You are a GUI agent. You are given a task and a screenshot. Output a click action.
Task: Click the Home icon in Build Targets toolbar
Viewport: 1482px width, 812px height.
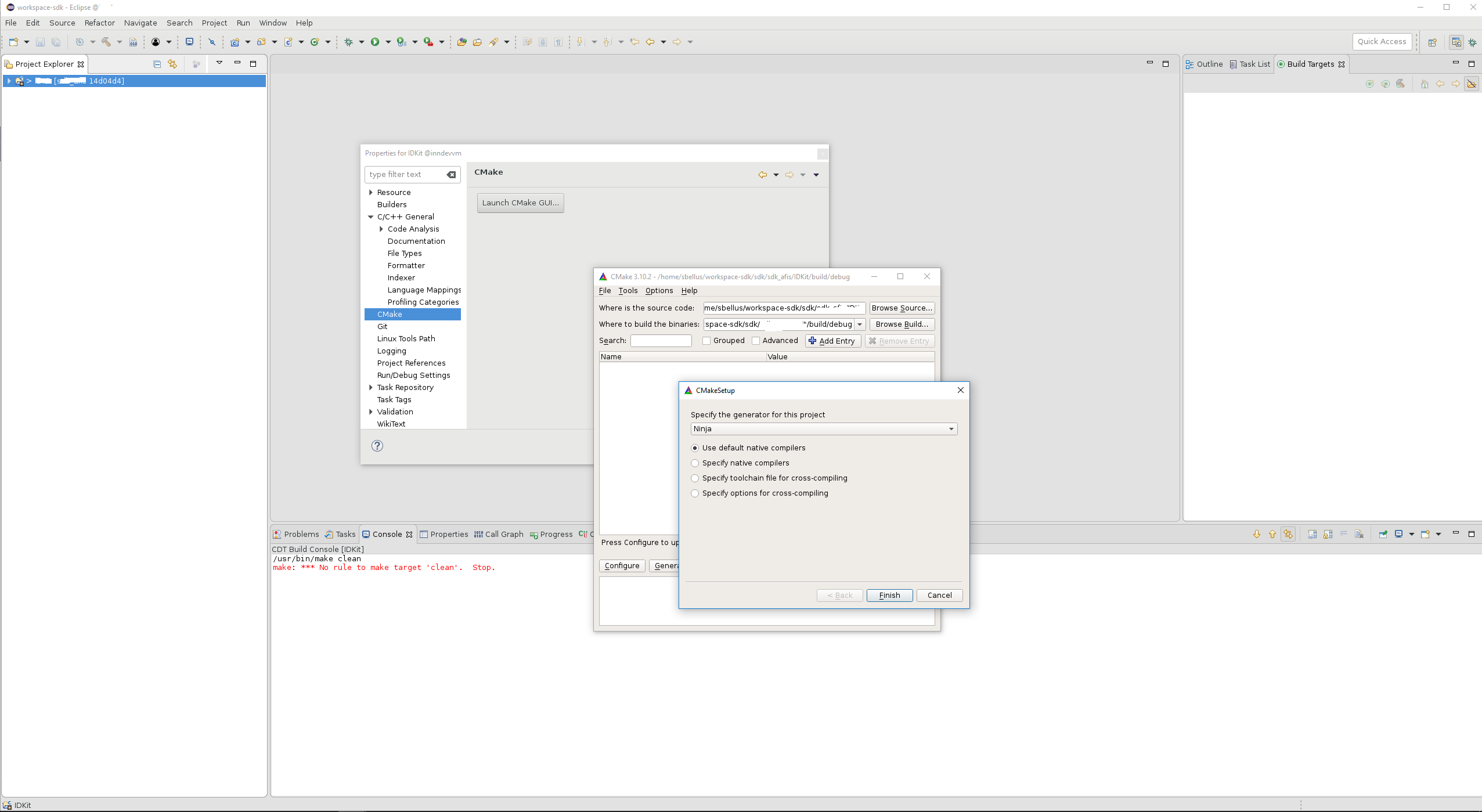[x=1425, y=84]
